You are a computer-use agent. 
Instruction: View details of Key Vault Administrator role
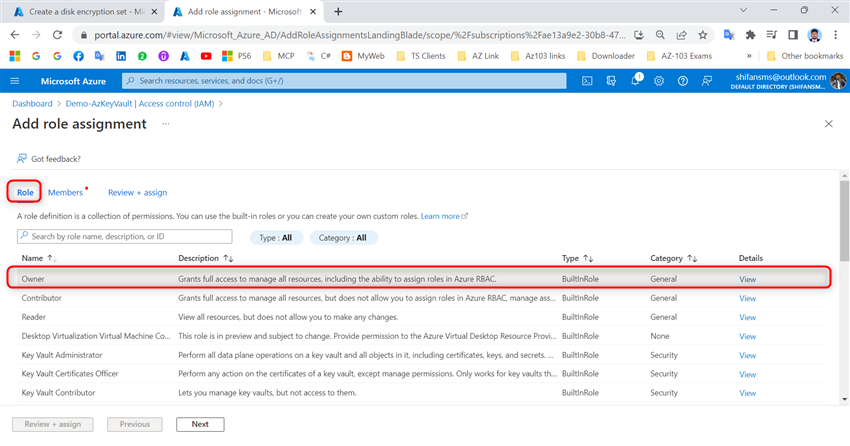tap(747, 355)
